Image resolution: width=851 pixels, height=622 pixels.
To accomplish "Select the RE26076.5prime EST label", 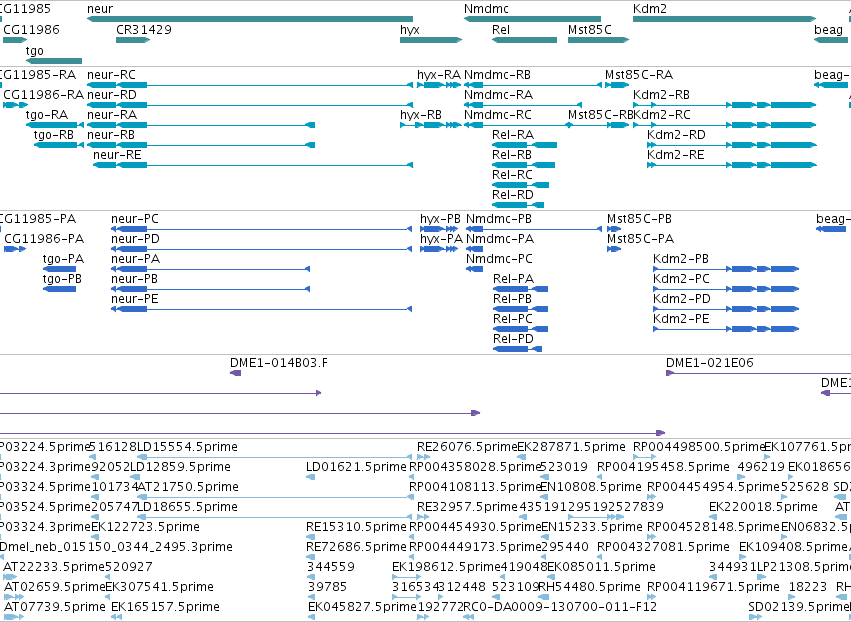I will 467,447.
